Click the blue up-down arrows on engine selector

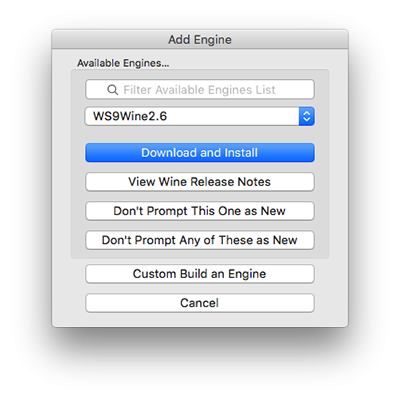(307, 116)
